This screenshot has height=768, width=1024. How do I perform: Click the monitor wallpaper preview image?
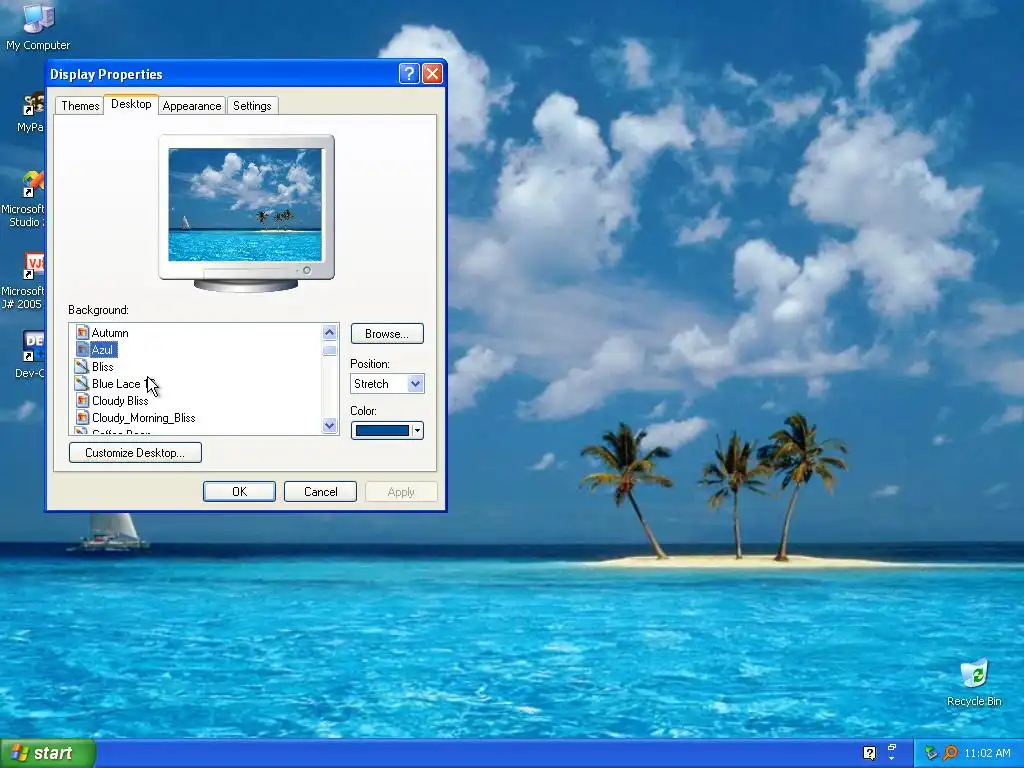pos(245,204)
